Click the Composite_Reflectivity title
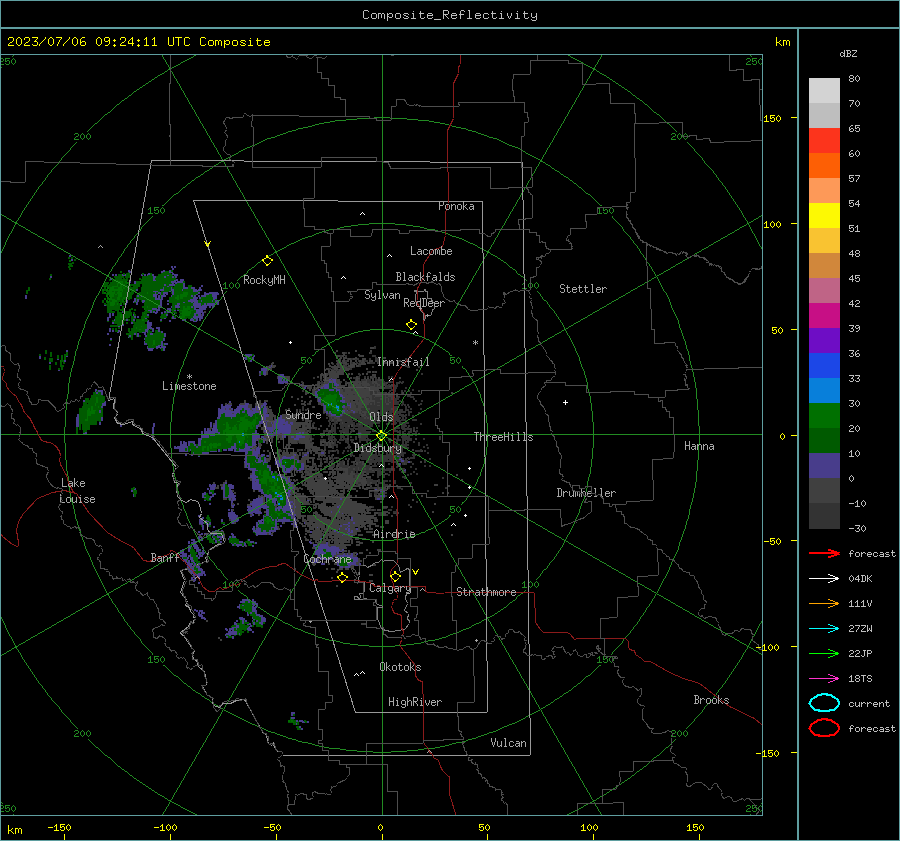 point(449,15)
